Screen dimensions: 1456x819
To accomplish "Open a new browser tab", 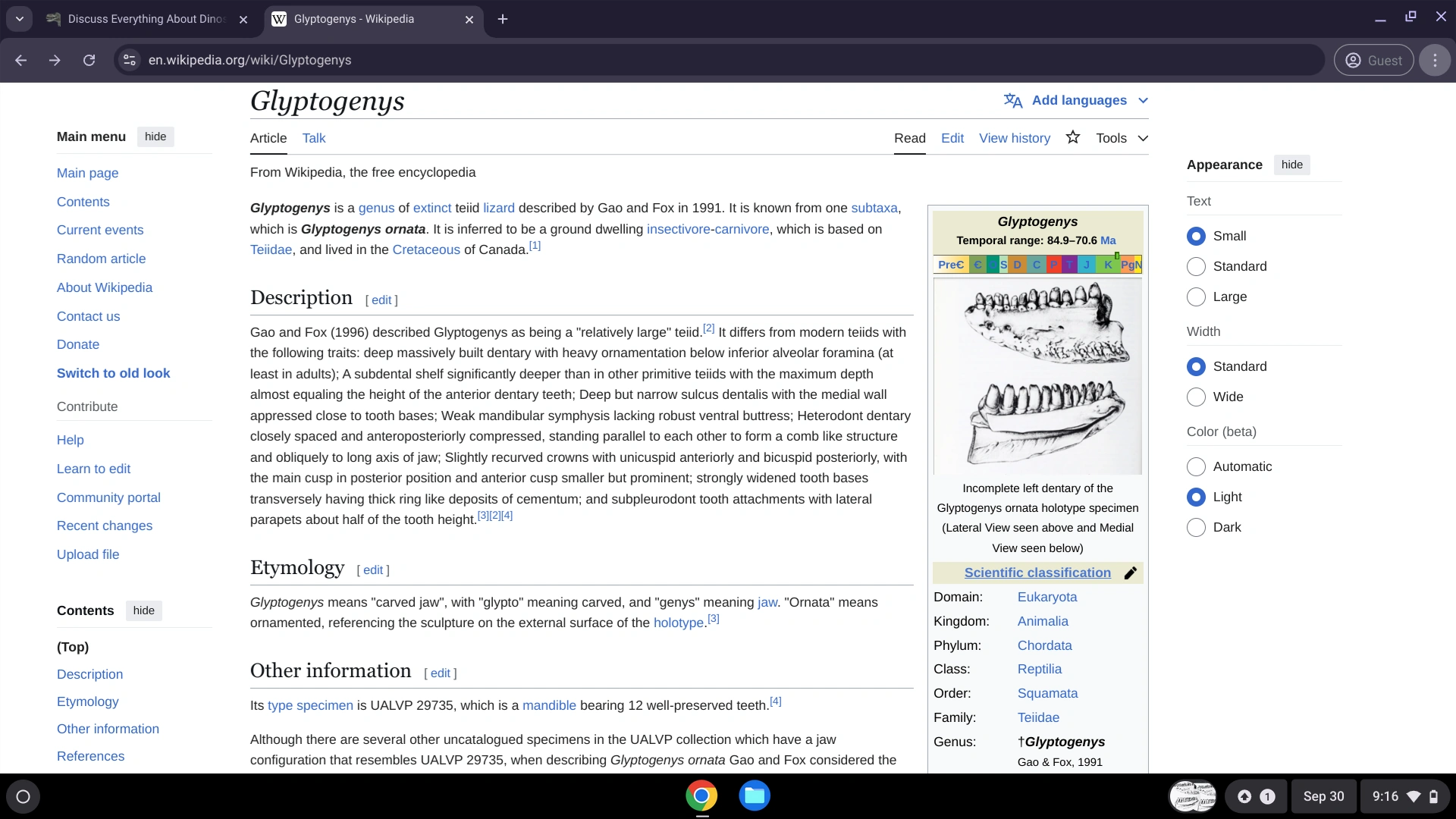I will click(x=502, y=19).
